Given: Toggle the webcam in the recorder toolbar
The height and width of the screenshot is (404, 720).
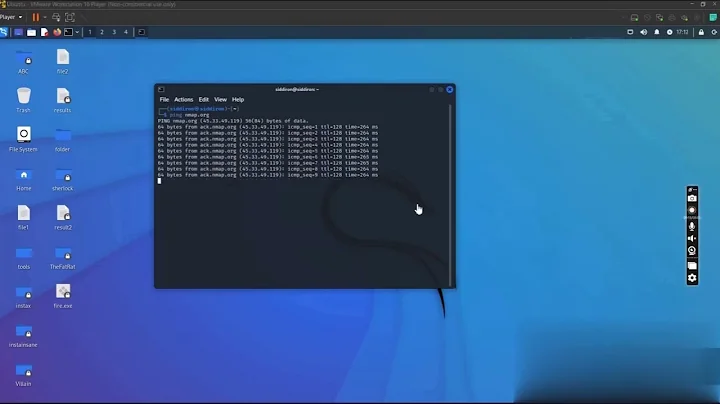Looking at the screenshot, I should (x=692, y=251).
